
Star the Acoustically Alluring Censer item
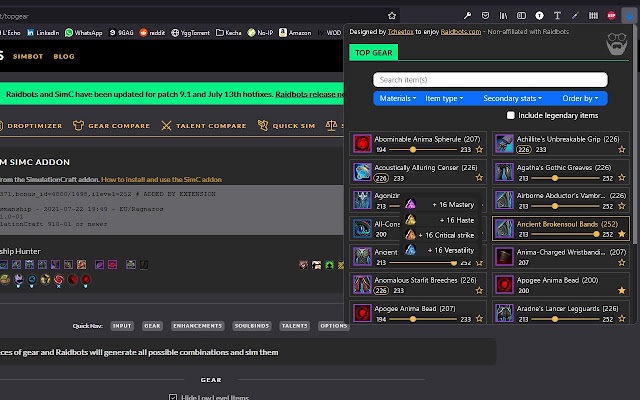tap(479, 178)
